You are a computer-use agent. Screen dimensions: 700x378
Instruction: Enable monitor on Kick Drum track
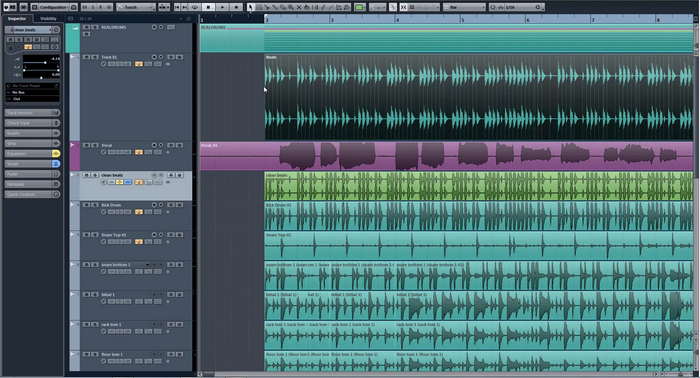point(161,205)
